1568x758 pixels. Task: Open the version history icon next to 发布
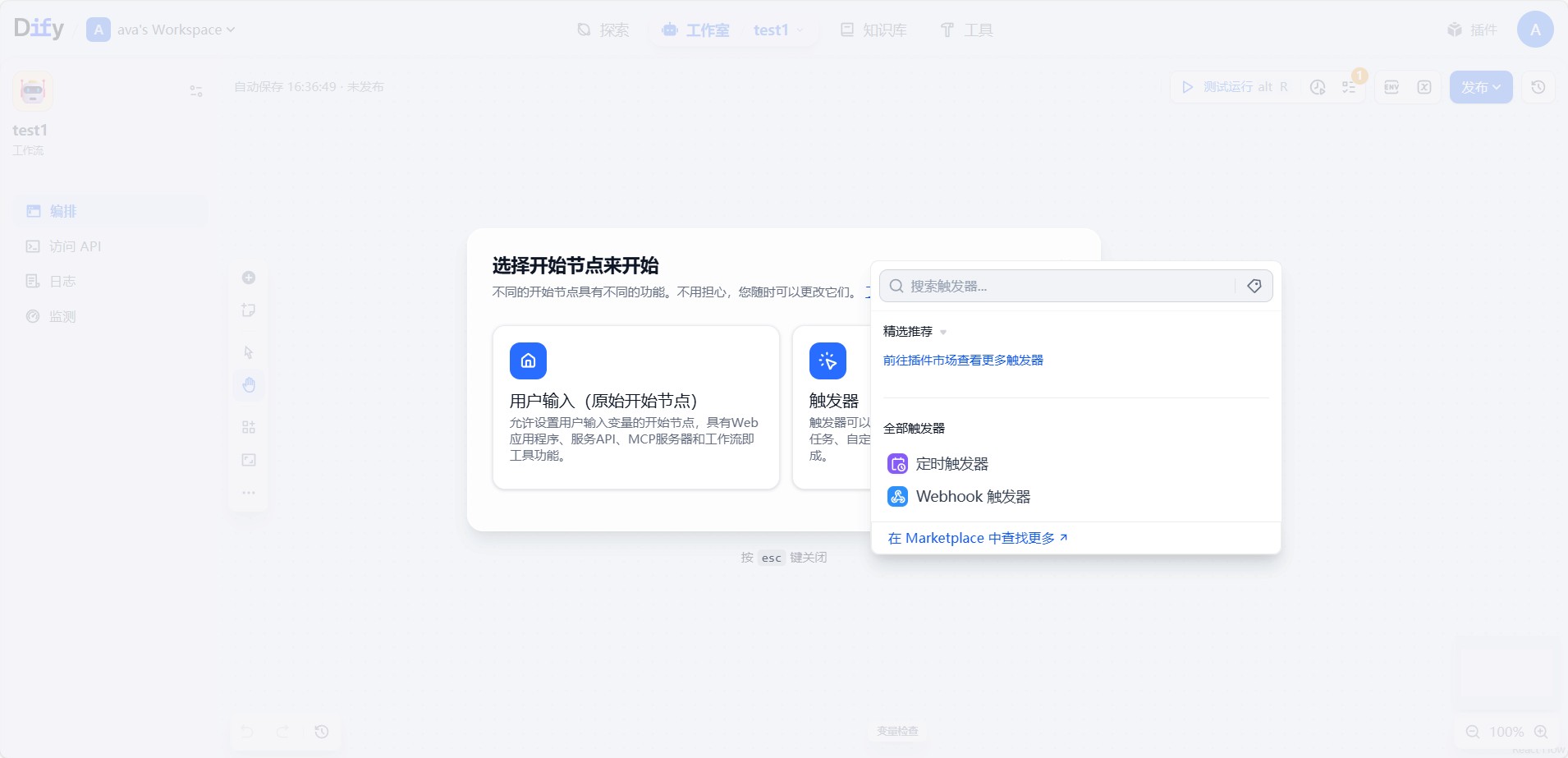[x=1538, y=87]
